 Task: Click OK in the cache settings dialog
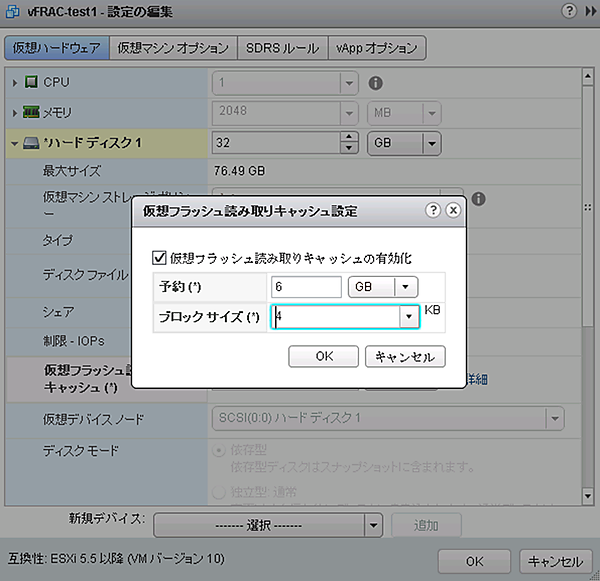(x=323, y=356)
